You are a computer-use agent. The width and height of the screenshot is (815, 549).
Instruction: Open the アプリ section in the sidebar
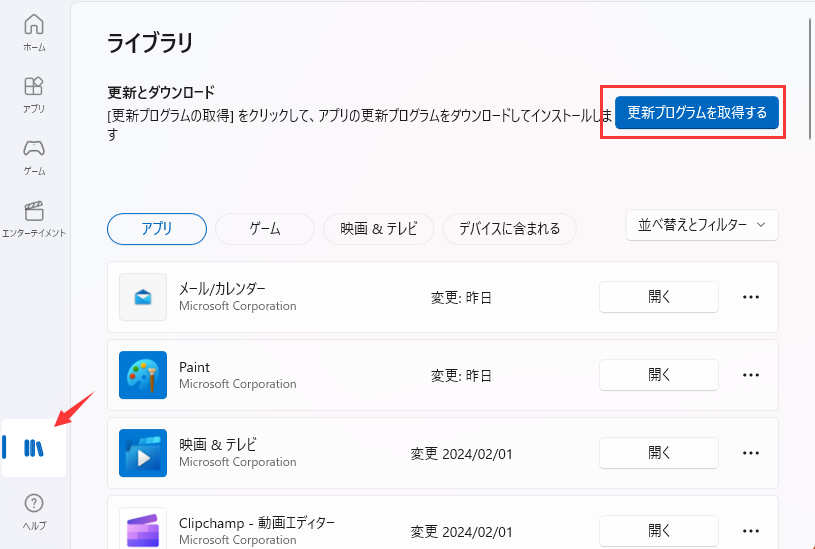point(34,95)
